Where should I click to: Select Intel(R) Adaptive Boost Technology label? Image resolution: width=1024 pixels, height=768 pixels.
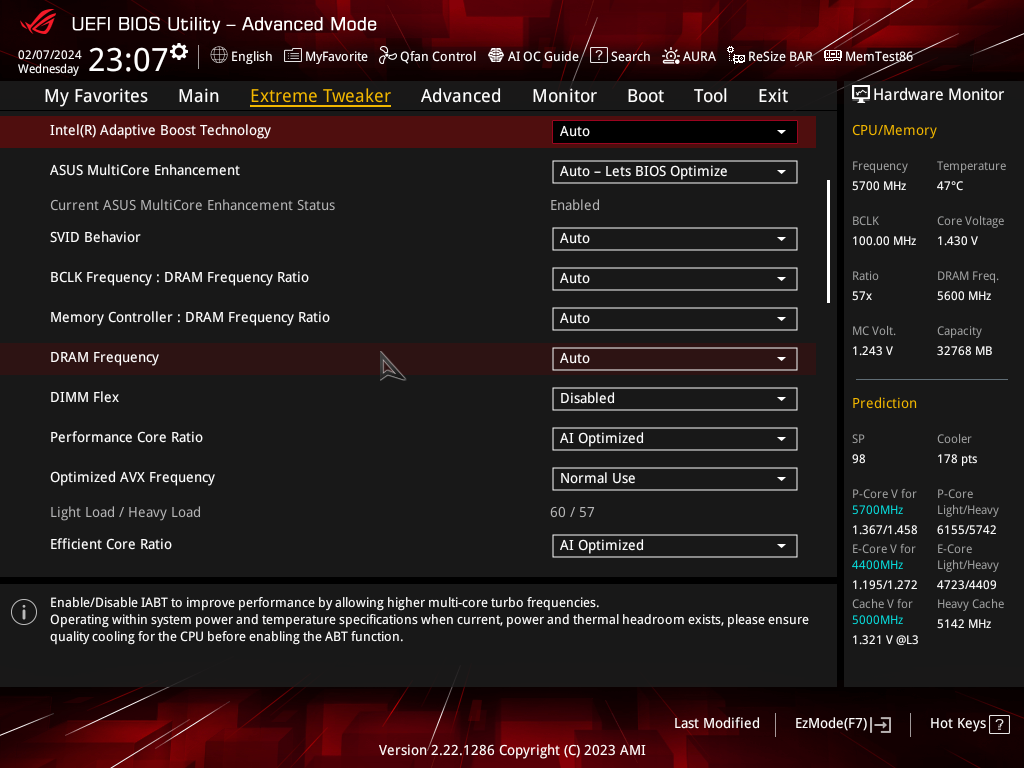160,131
